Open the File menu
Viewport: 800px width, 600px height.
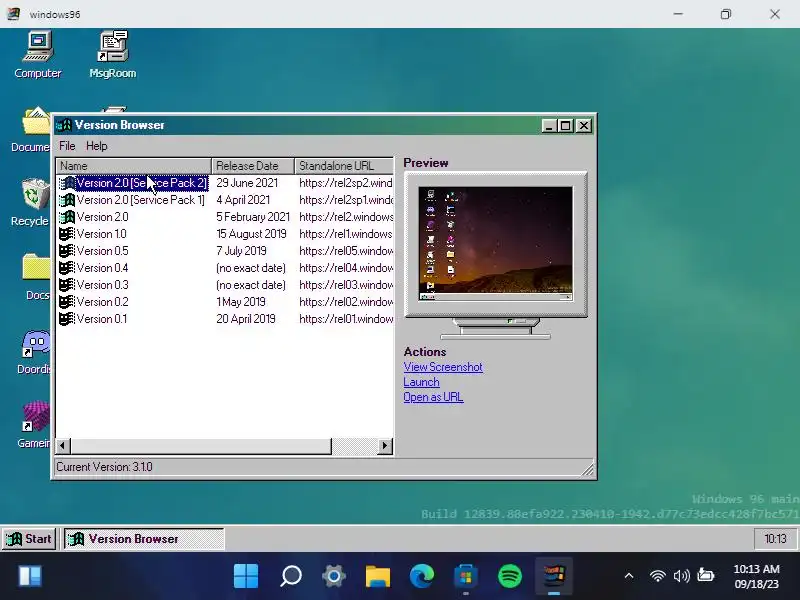[x=67, y=146]
